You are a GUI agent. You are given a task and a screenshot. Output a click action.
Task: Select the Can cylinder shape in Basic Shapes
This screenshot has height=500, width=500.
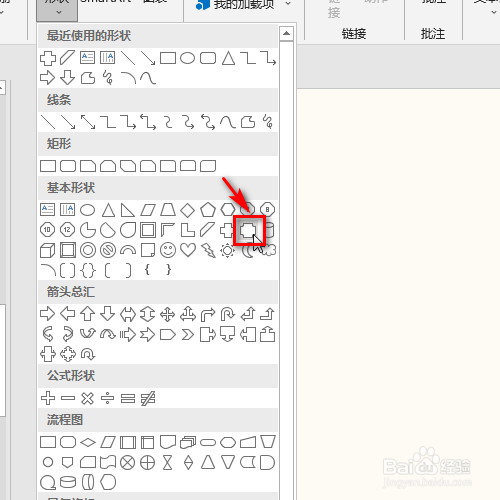point(269,230)
